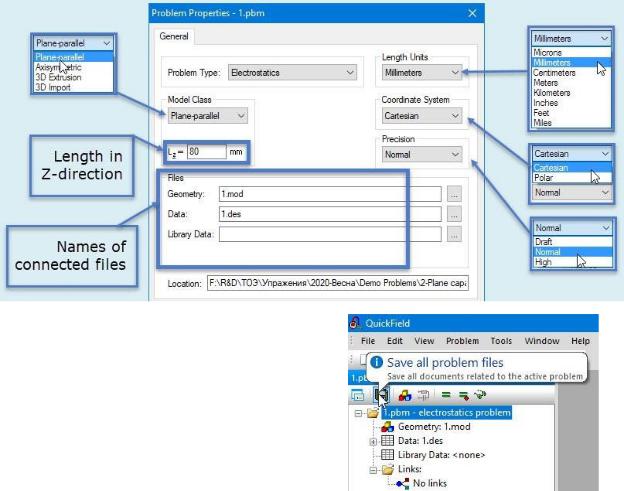Screen dimensions: 624x491
Task: Click the link nodes icon beside No links
Action: pos(402,483)
